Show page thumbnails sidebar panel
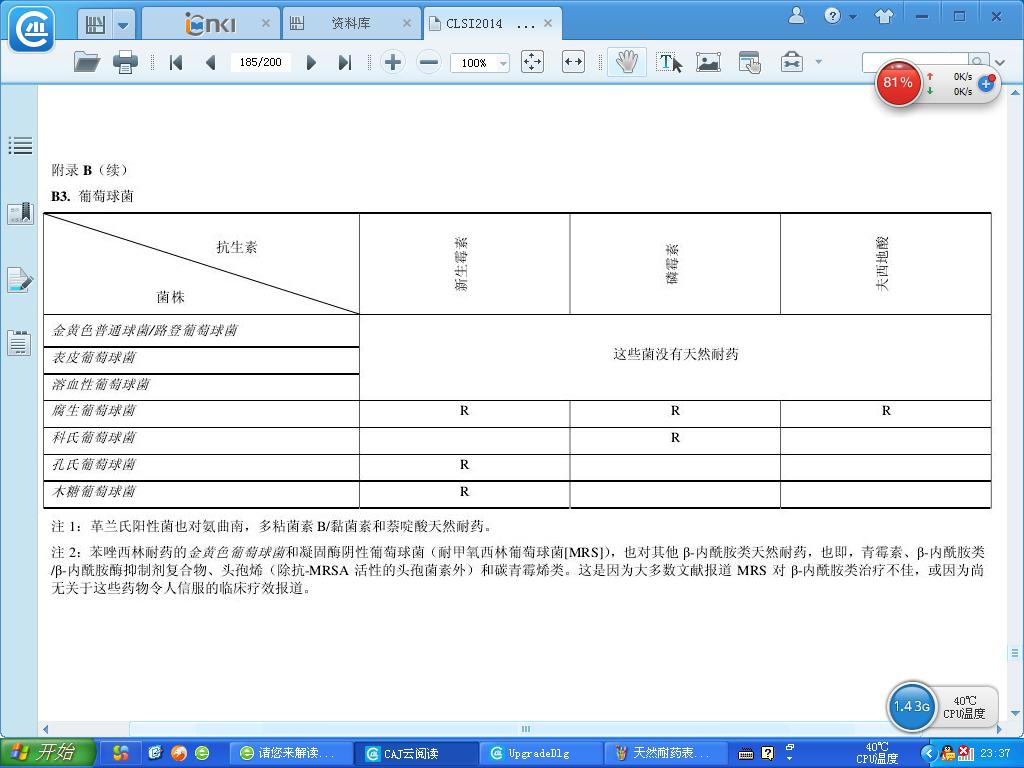Screen dimensions: 1024x768 point(20,212)
